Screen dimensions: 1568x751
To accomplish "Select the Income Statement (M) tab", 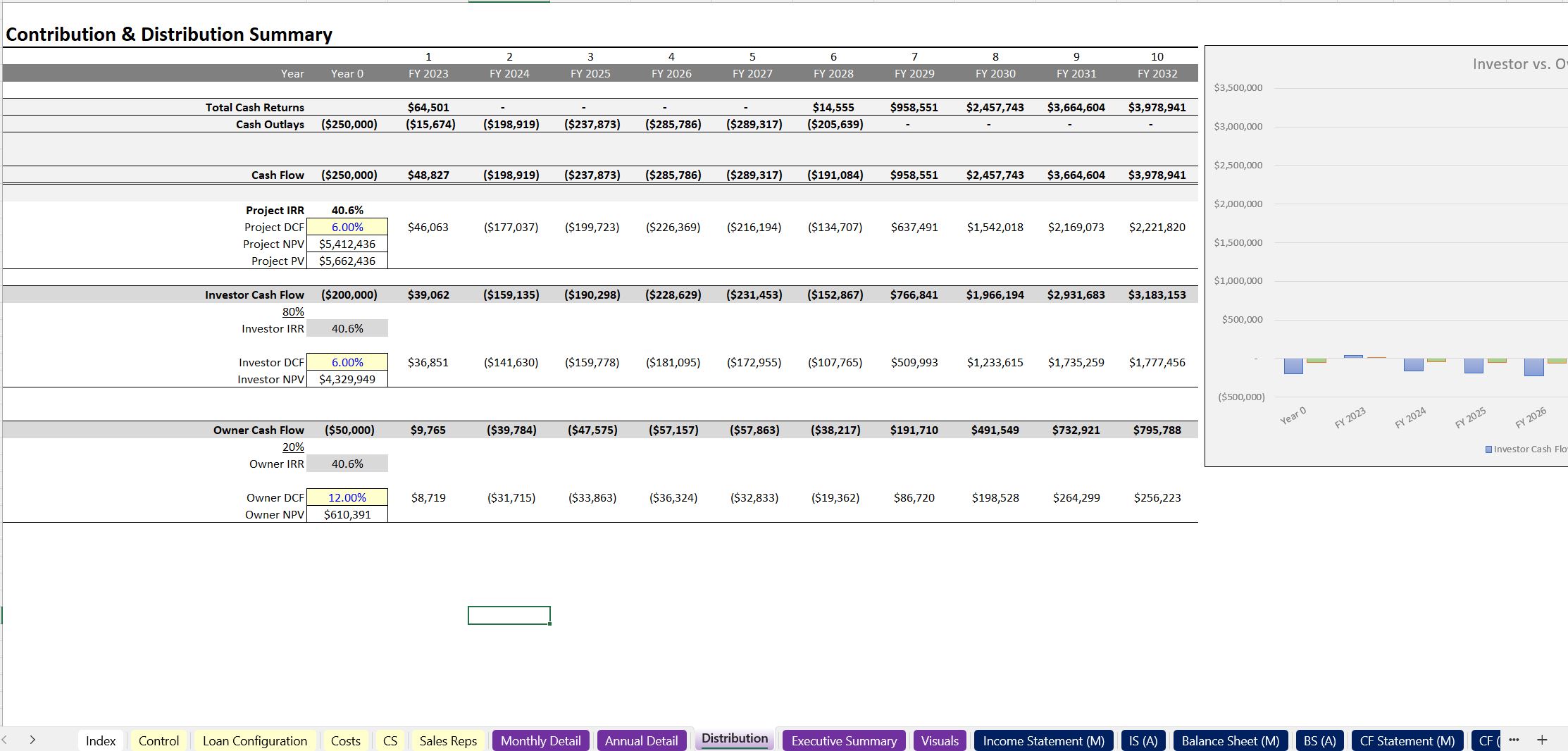I will point(1043,740).
